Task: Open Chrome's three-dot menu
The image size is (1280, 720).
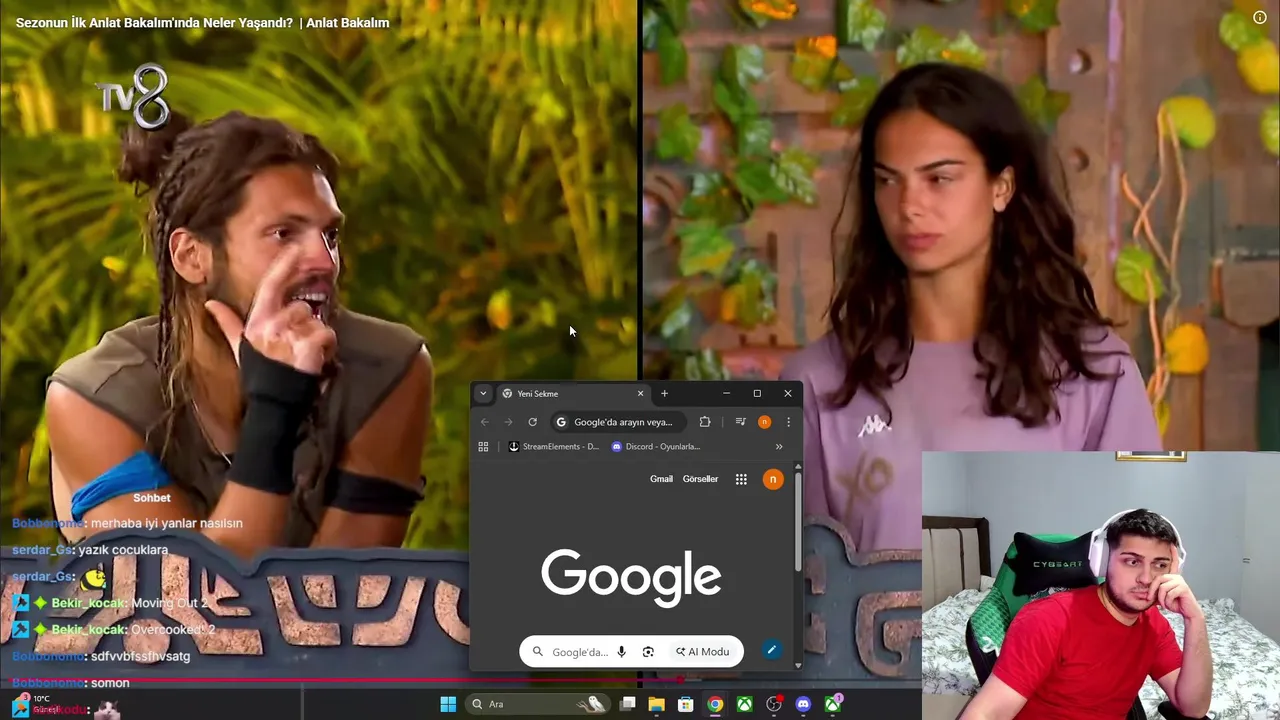Action: [788, 422]
